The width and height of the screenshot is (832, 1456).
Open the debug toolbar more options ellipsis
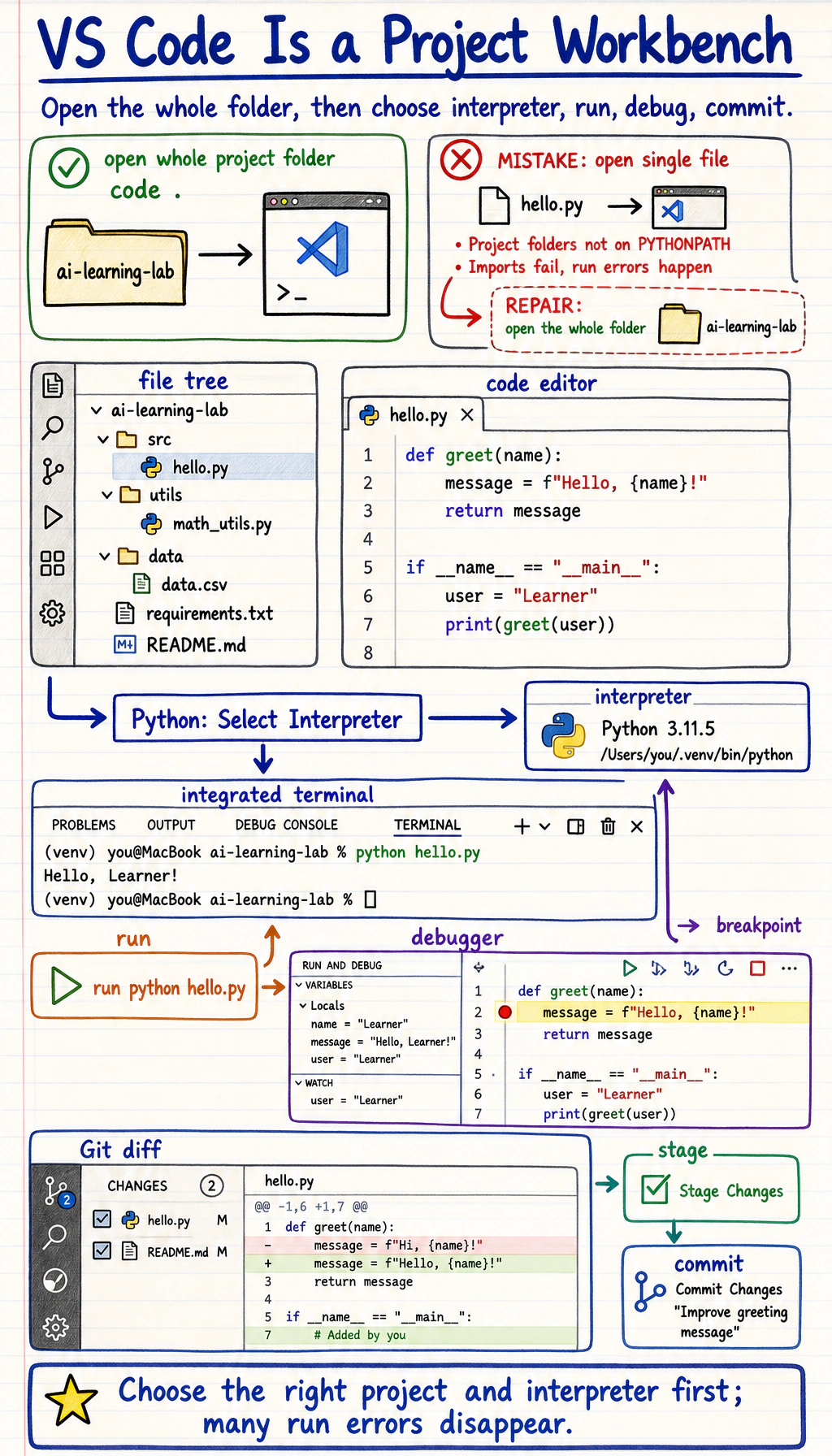789,968
